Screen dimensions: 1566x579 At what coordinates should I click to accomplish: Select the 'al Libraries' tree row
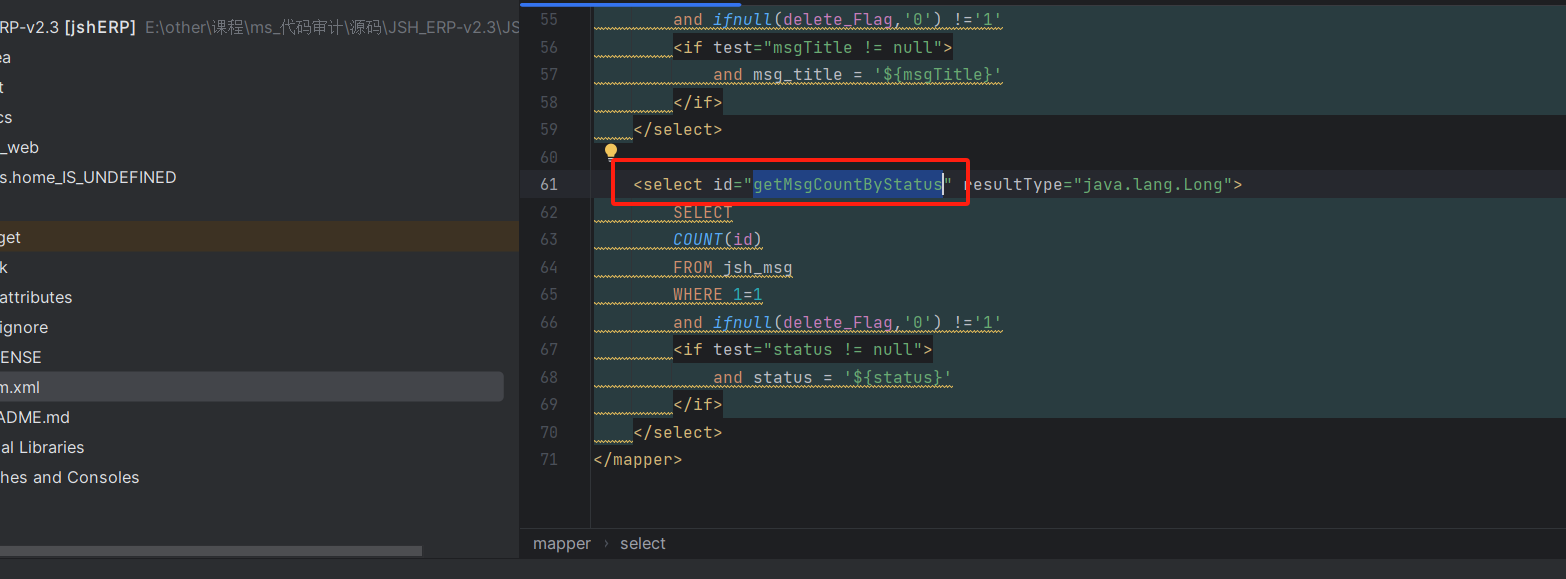(x=251, y=447)
